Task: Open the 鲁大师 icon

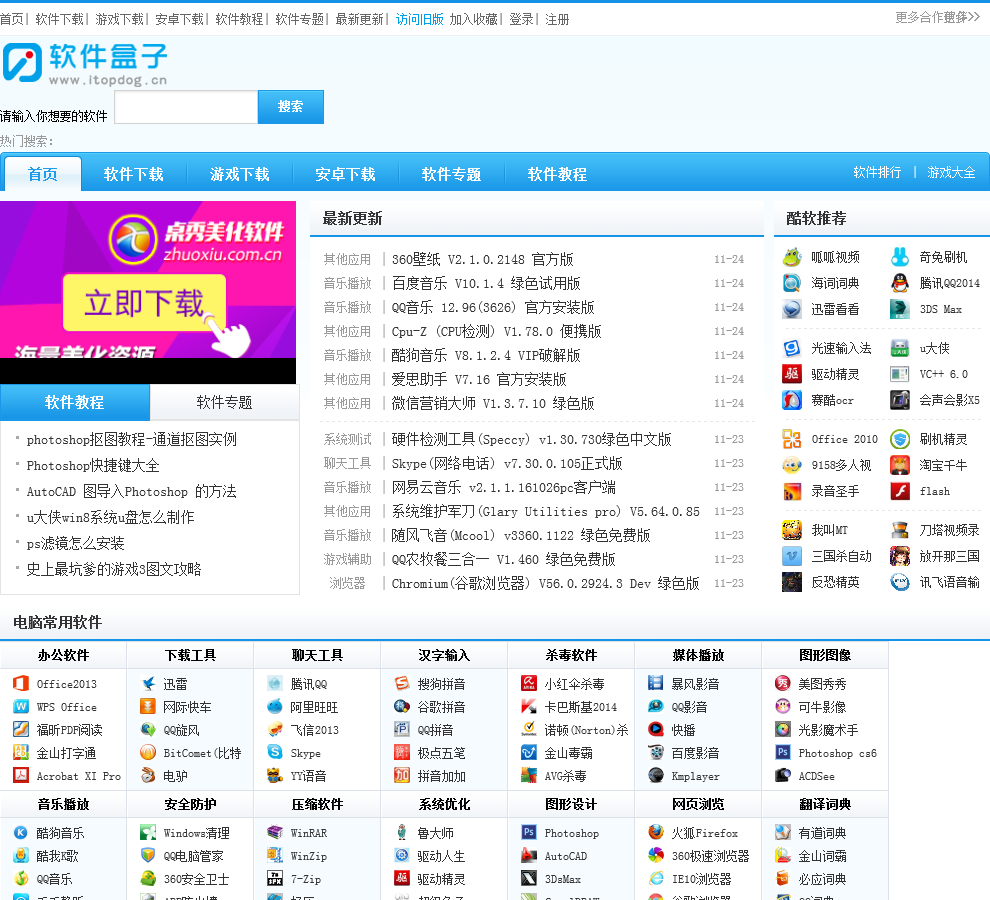Action: point(402,832)
